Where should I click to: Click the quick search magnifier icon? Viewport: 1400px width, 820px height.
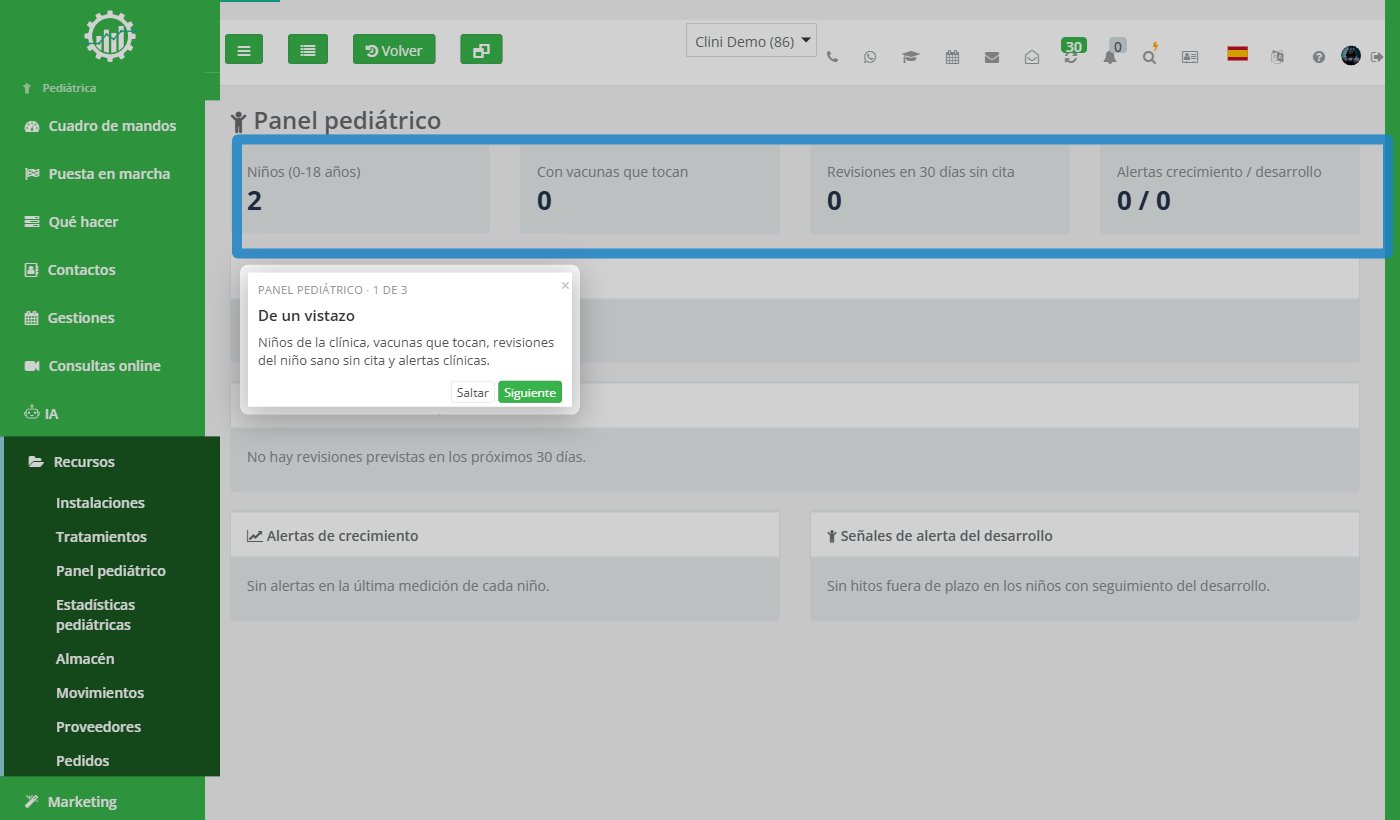(1150, 55)
